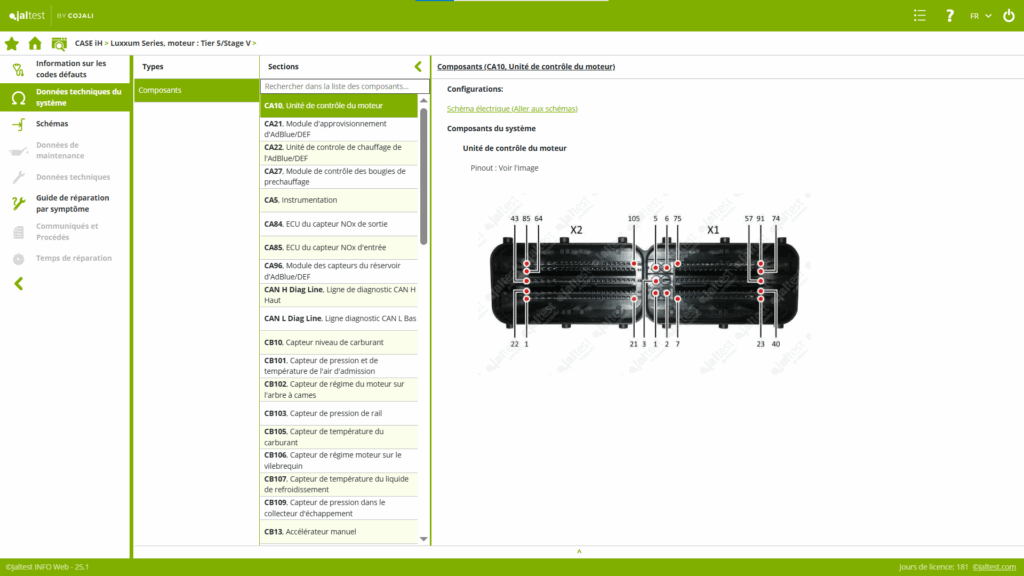Click the sections list scrollbar down arrow
This screenshot has height=576, width=1024.
424,539
